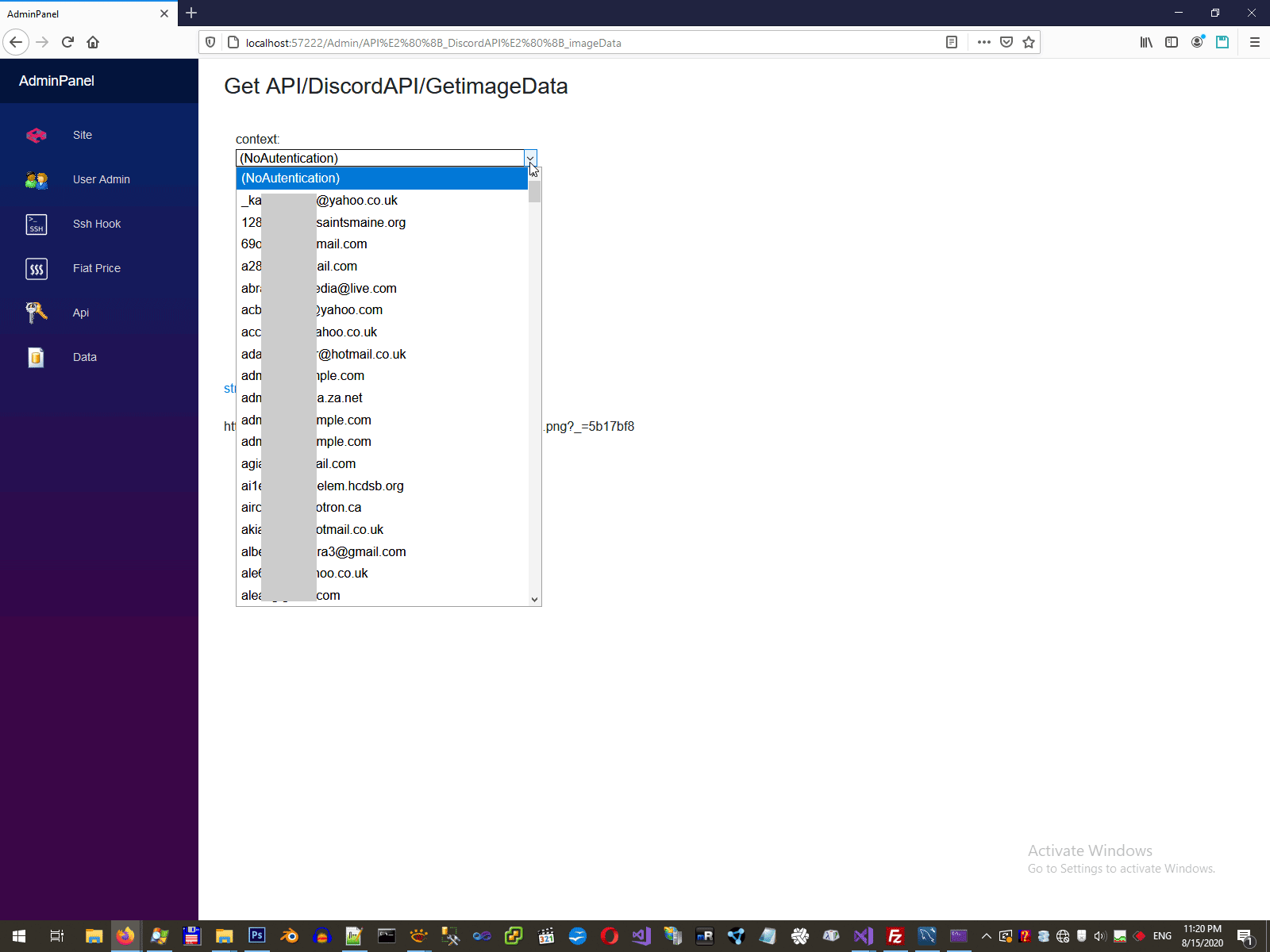Image resolution: width=1270 pixels, height=952 pixels.
Task: Open a new browser tab with plus
Action: click(x=191, y=13)
